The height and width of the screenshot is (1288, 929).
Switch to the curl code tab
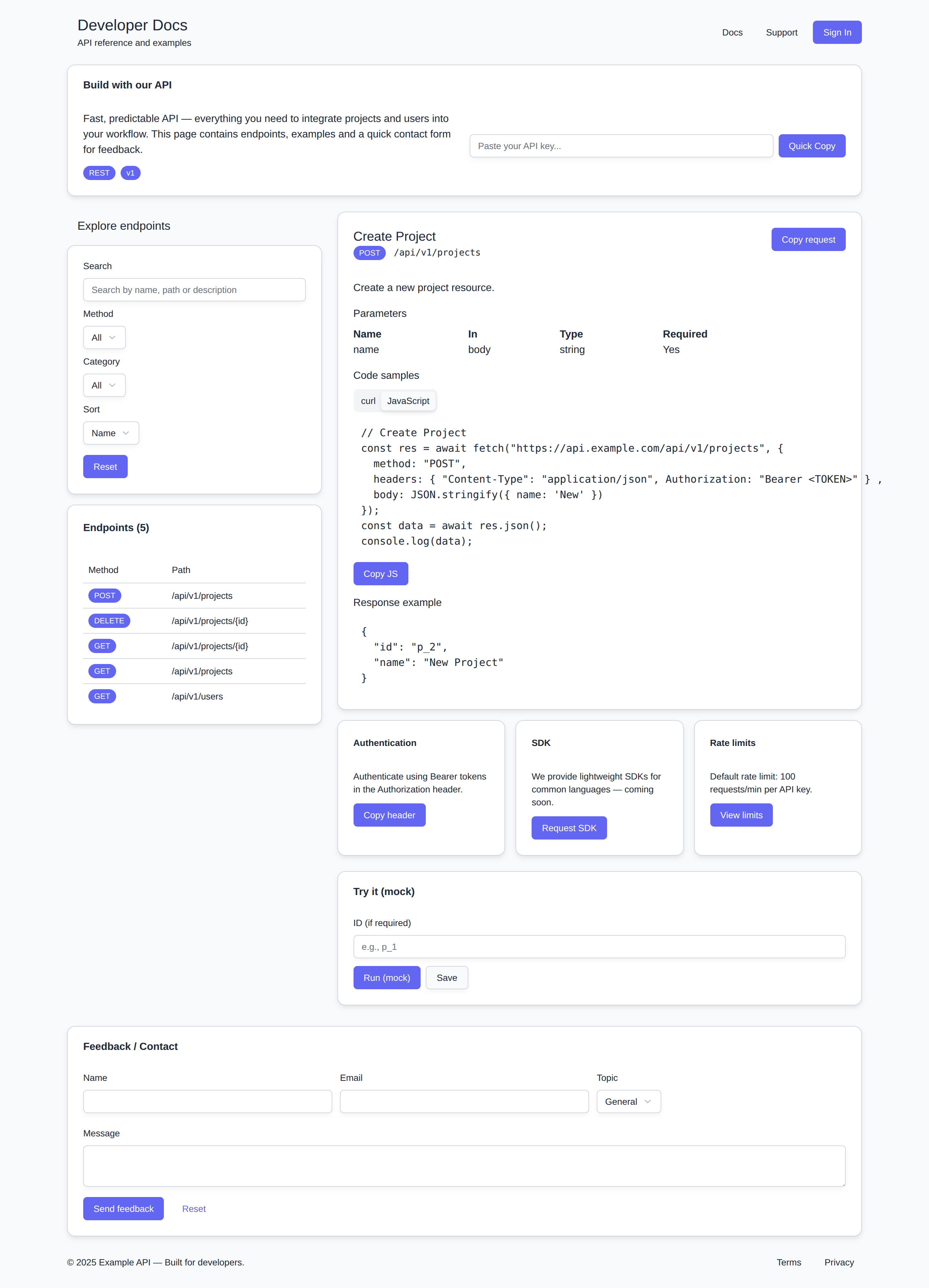click(368, 401)
